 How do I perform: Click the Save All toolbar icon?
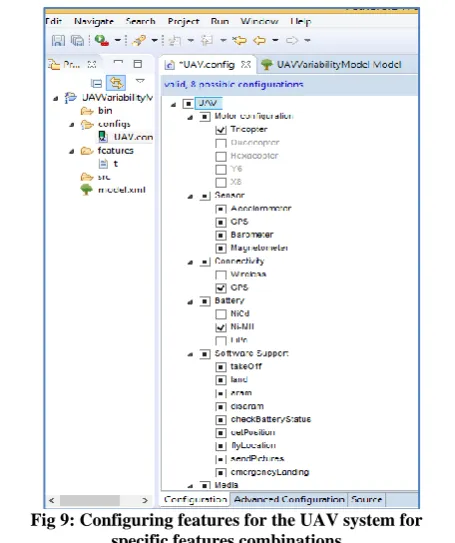(x=77, y=41)
